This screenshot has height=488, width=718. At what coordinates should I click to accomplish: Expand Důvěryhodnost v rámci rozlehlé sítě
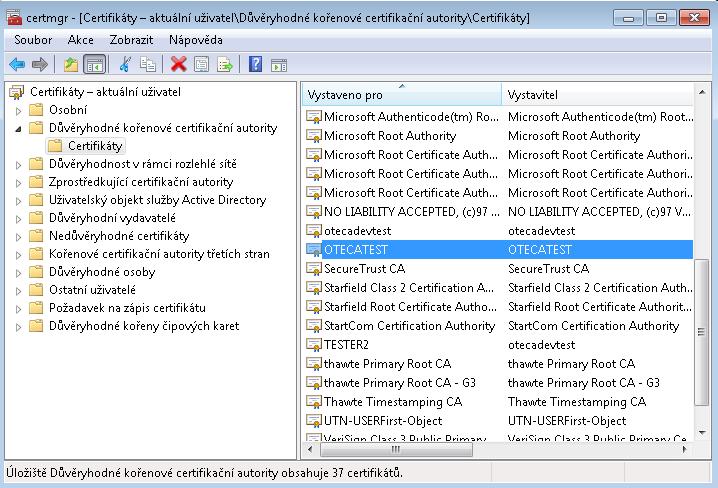coord(18,165)
